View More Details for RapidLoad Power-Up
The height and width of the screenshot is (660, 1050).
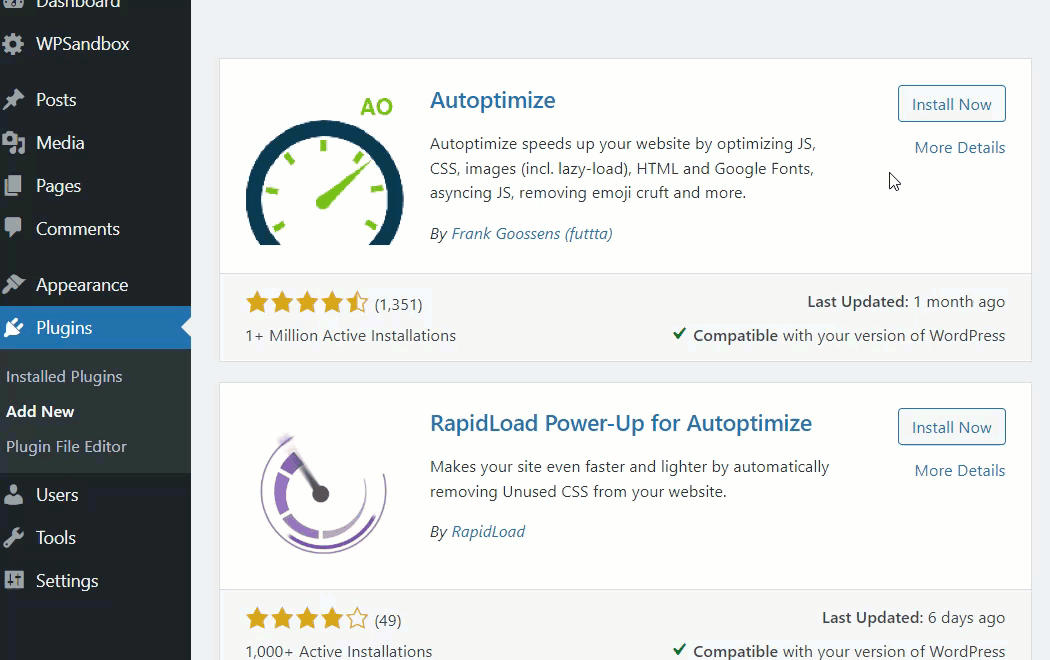[x=960, y=471]
